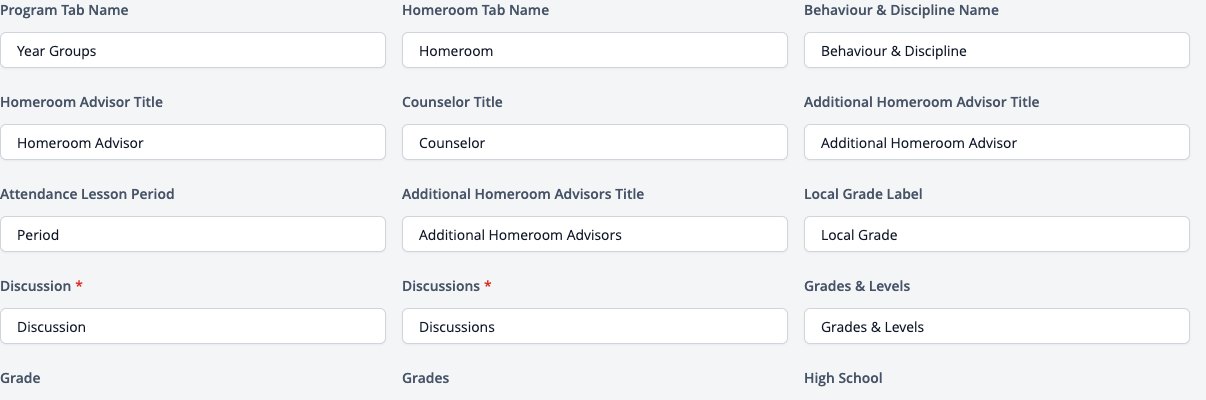Screen dimensions: 1206x400
Task: Select the Behaviour & Discipline Name text box
Action: tap(997, 51)
